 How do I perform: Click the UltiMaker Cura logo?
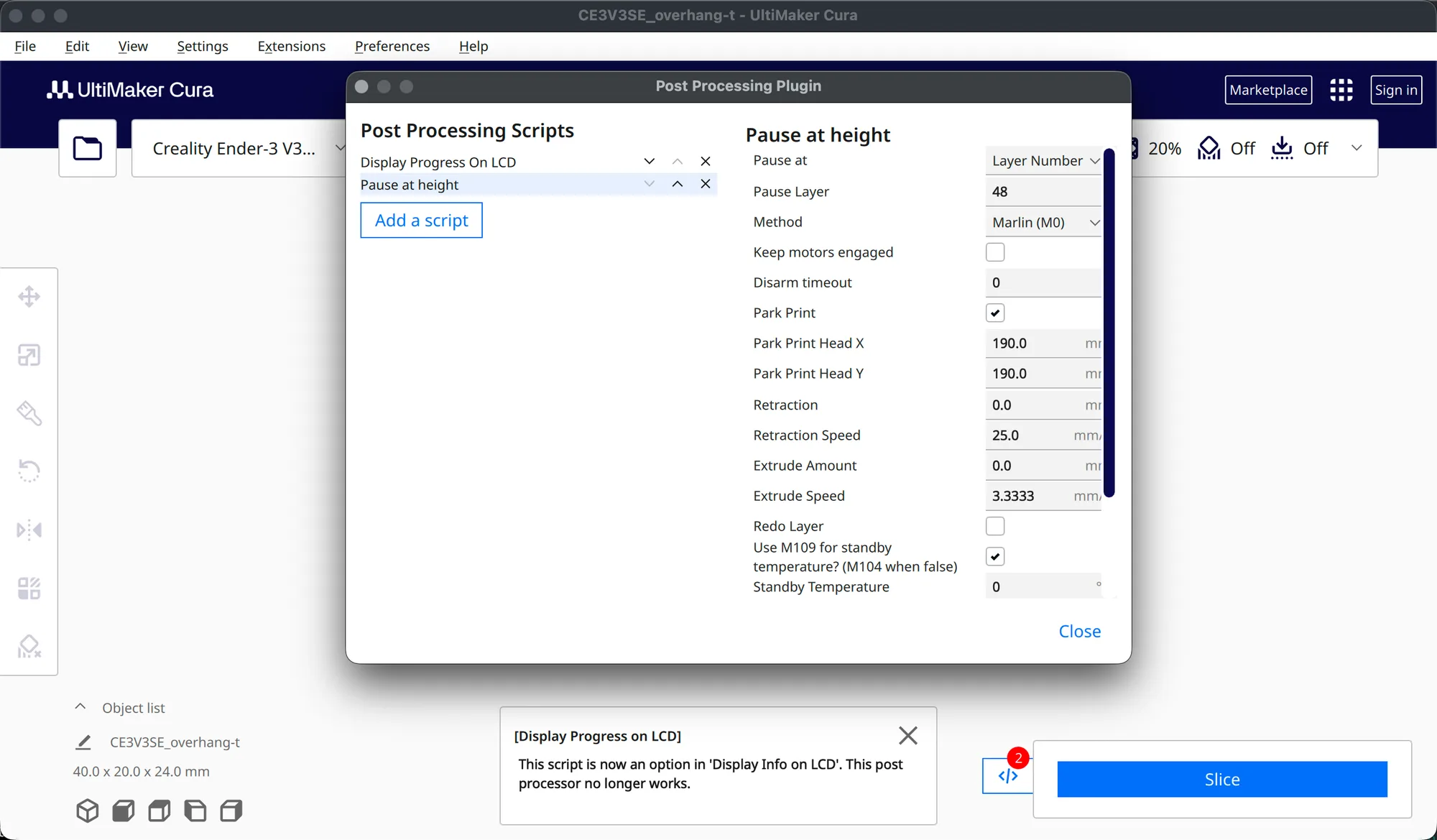130,90
